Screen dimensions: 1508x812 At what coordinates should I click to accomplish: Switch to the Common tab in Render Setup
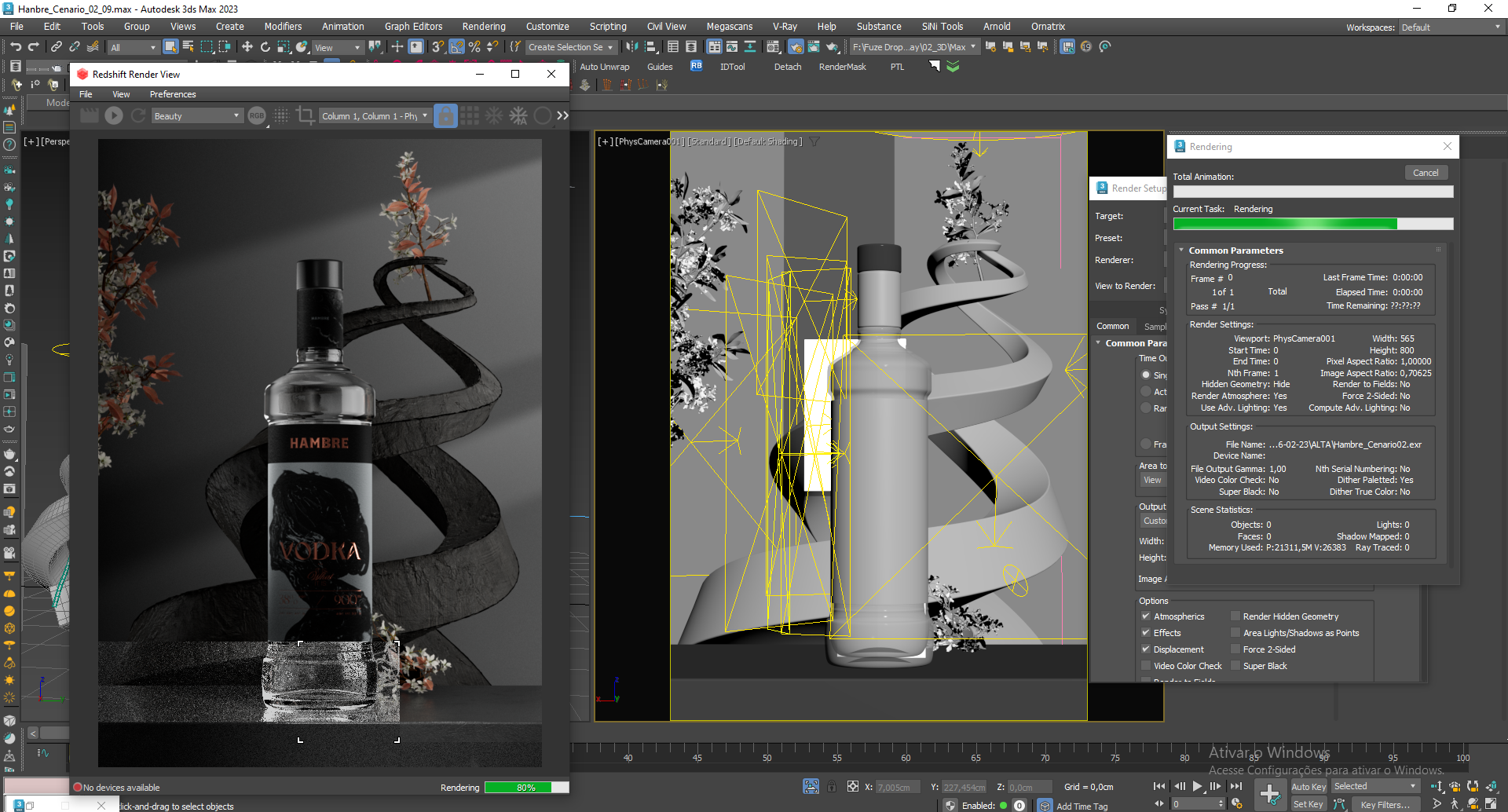(1112, 326)
